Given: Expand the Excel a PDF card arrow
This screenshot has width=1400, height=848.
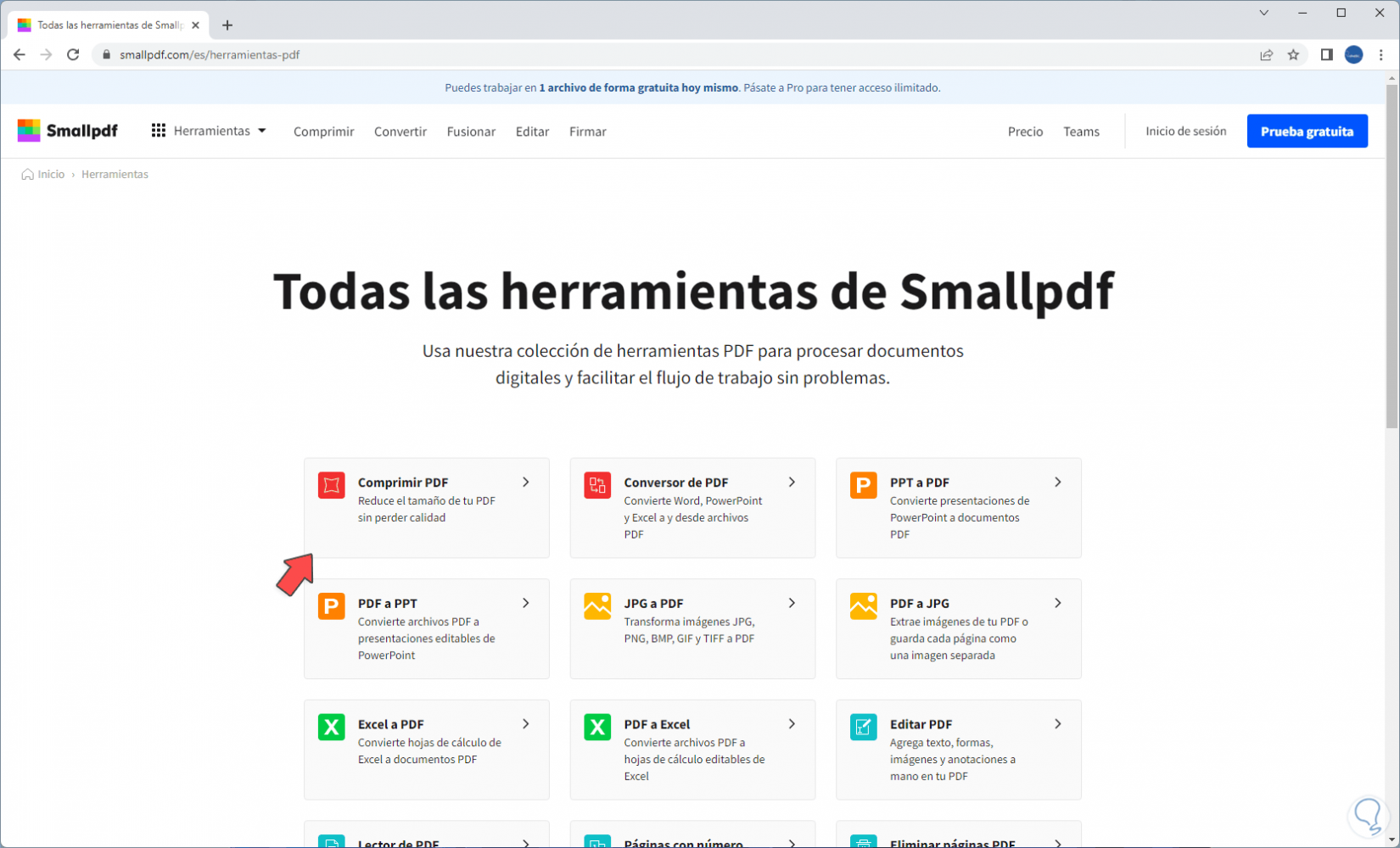Looking at the screenshot, I should point(526,723).
